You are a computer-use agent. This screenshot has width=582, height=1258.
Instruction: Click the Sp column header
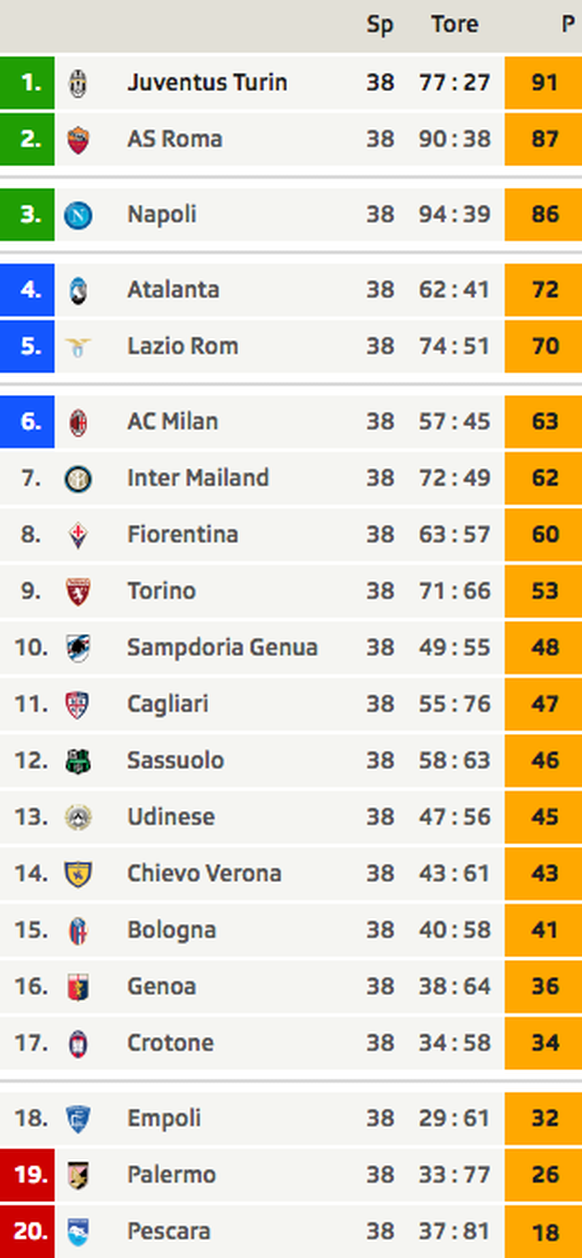pyautogui.click(x=380, y=26)
